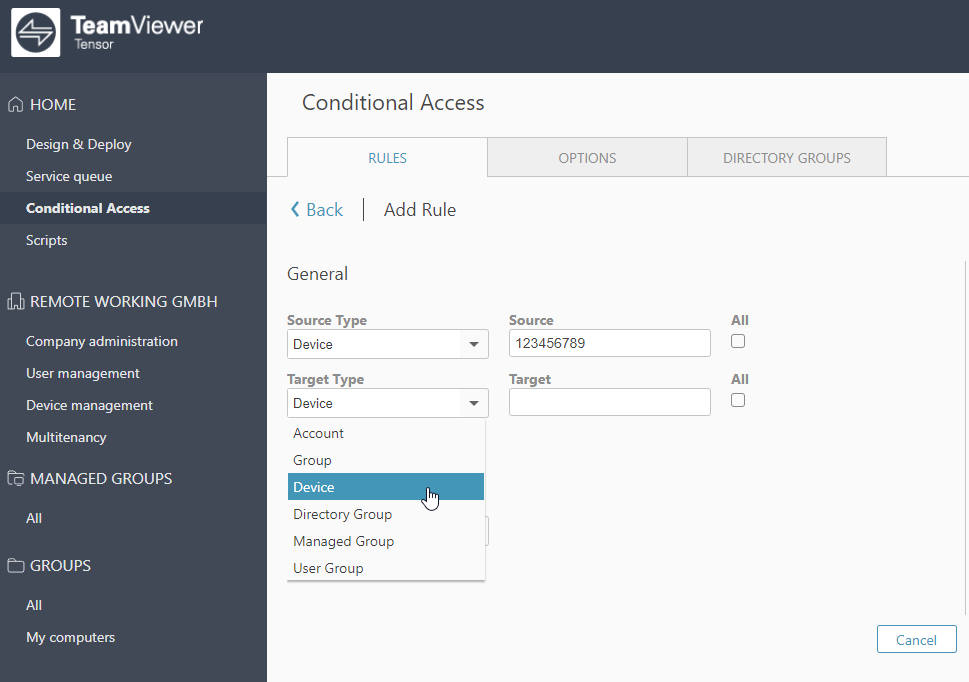Collapse the Target Type dropdown
The height and width of the screenshot is (682, 969).
[x=473, y=403]
